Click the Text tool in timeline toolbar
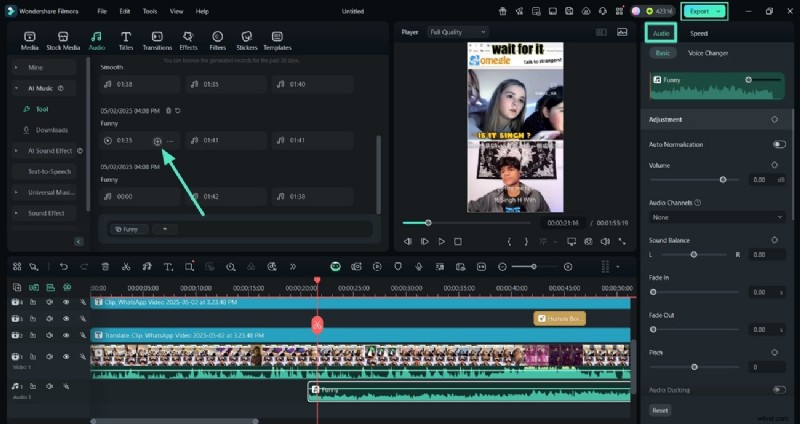 [x=167, y=267]
